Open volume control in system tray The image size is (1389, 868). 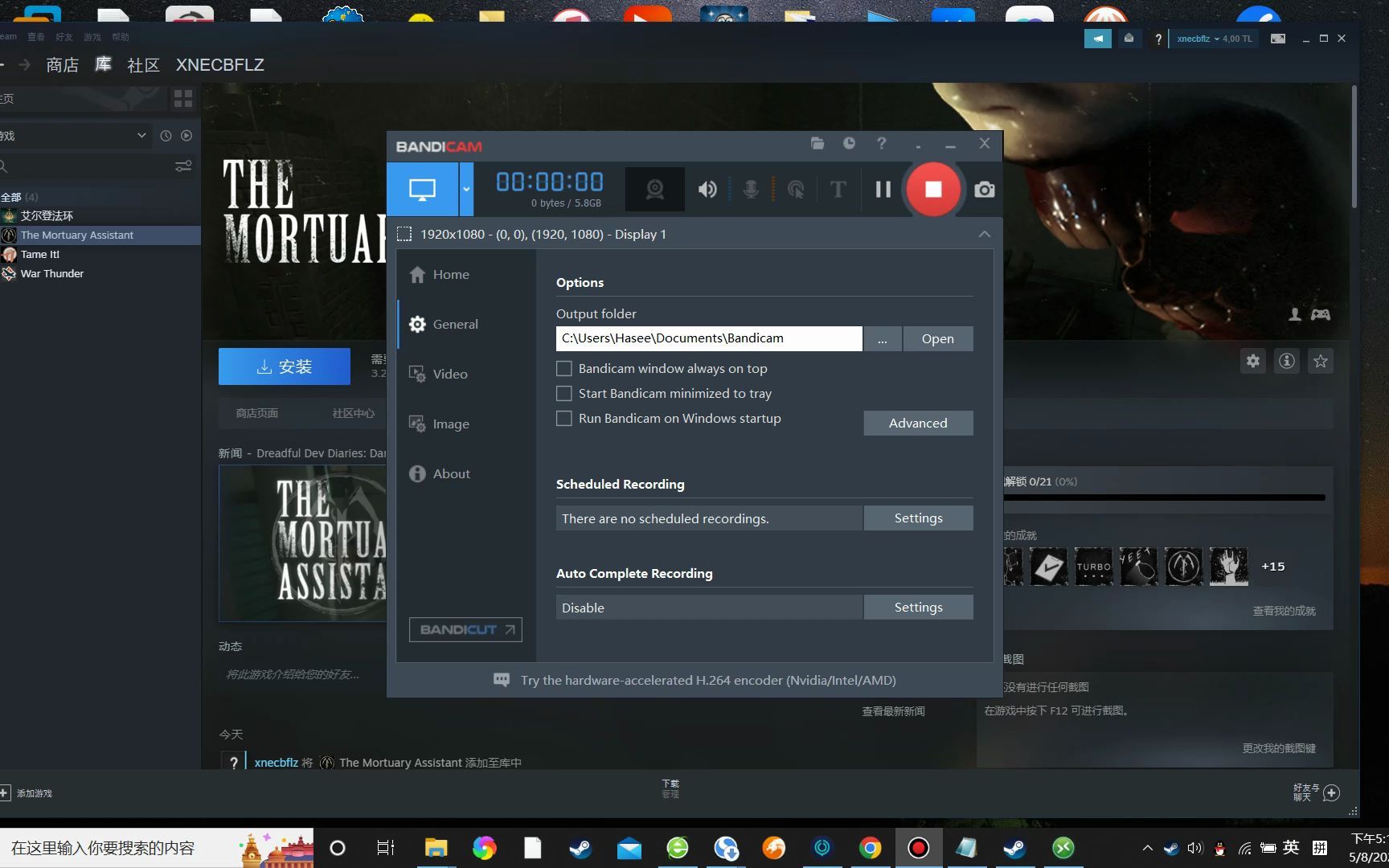tap(1194, 848)
